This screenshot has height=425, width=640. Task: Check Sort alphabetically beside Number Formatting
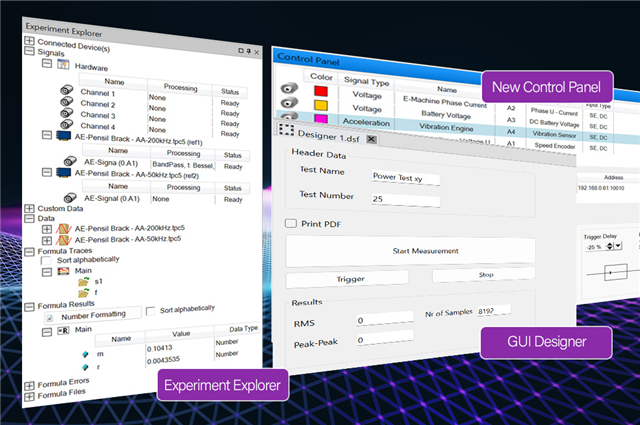click(151, 310)
